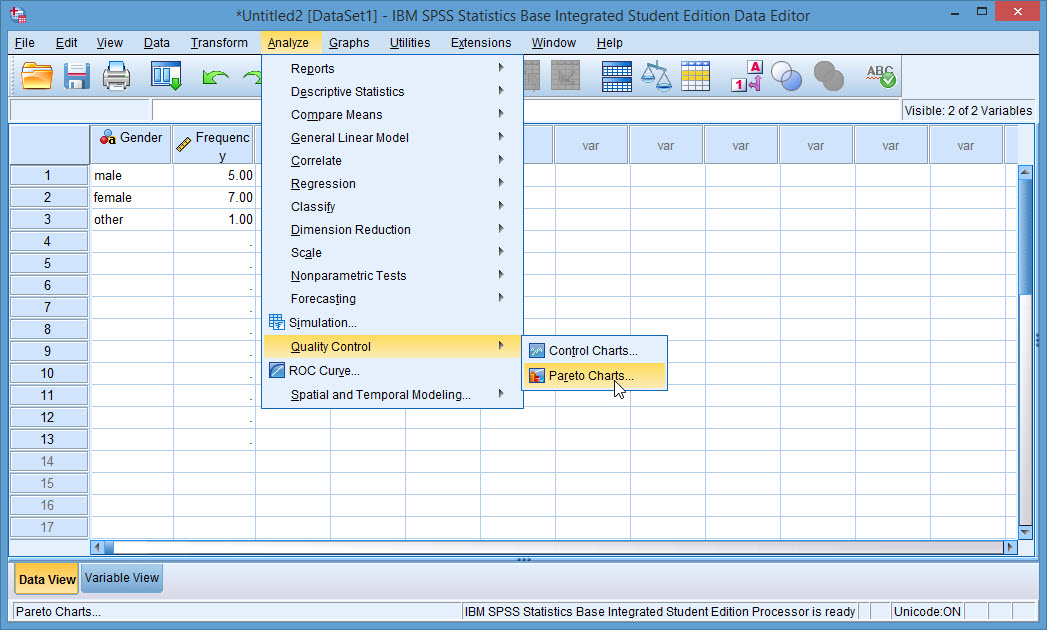Select row number 3 header

coord(48,219)
